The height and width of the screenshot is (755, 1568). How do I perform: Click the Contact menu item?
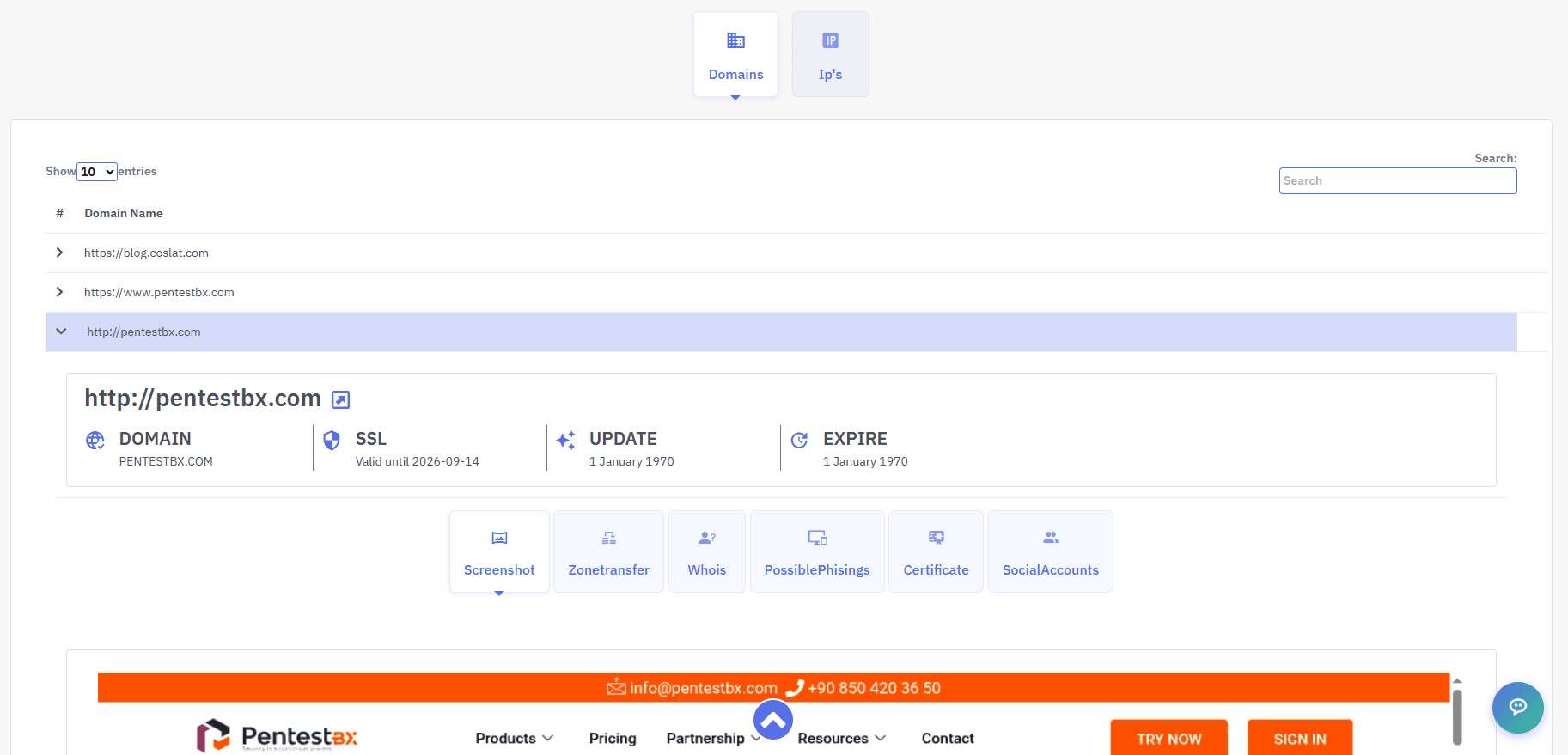(x=948, y=738)
